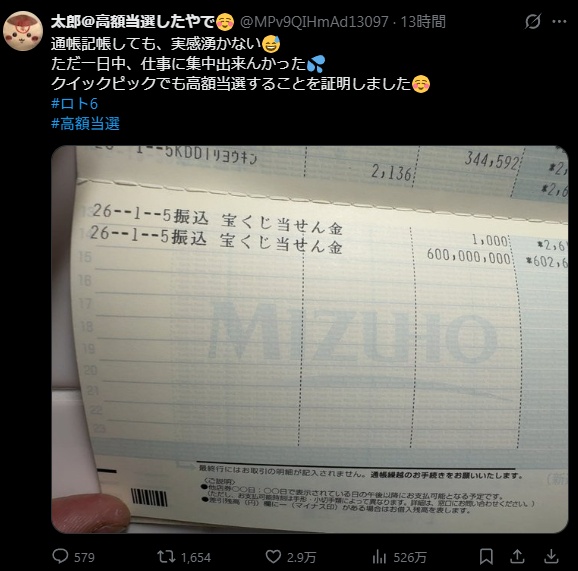The height and width of the screenshot is (571, 578).
Task: Repost using the retweet icon
Action: (166, 556)
